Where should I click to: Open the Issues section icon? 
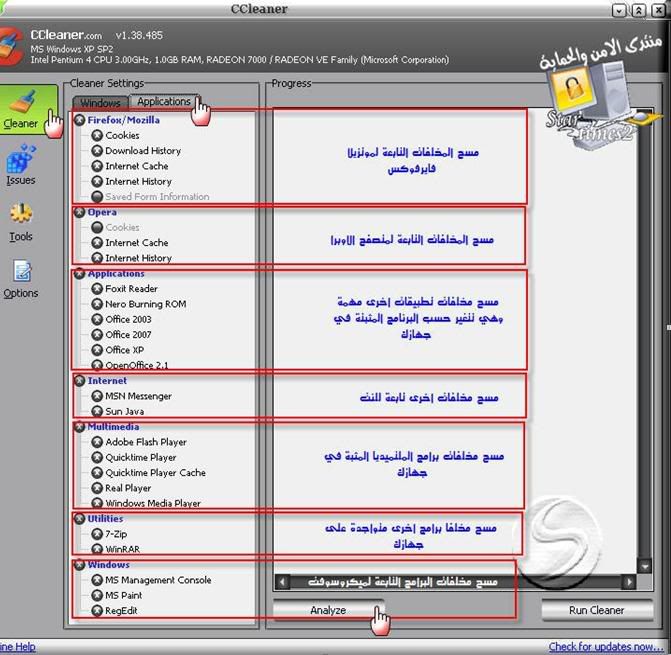coord(21,158)
